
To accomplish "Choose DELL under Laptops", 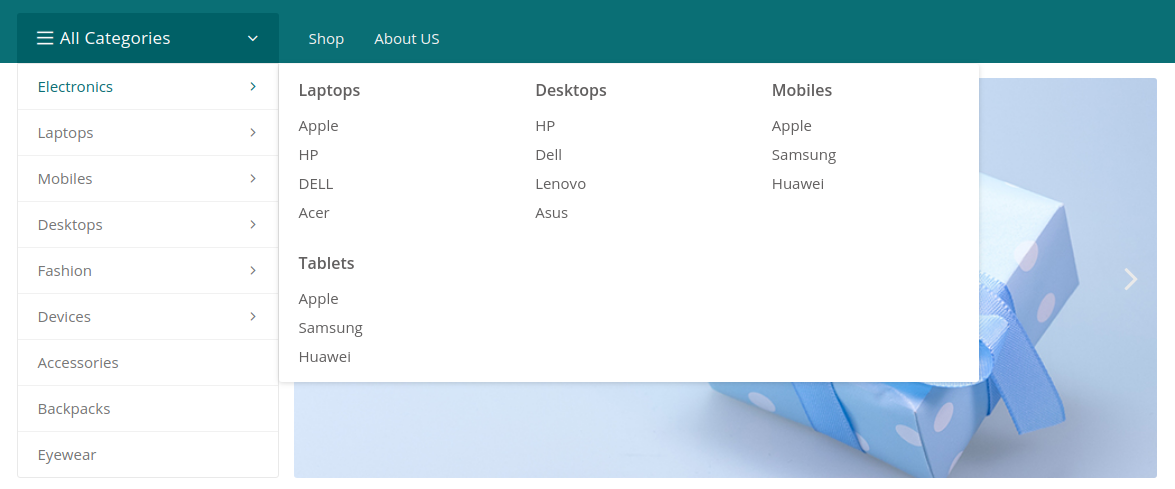I will pos(315,183).
